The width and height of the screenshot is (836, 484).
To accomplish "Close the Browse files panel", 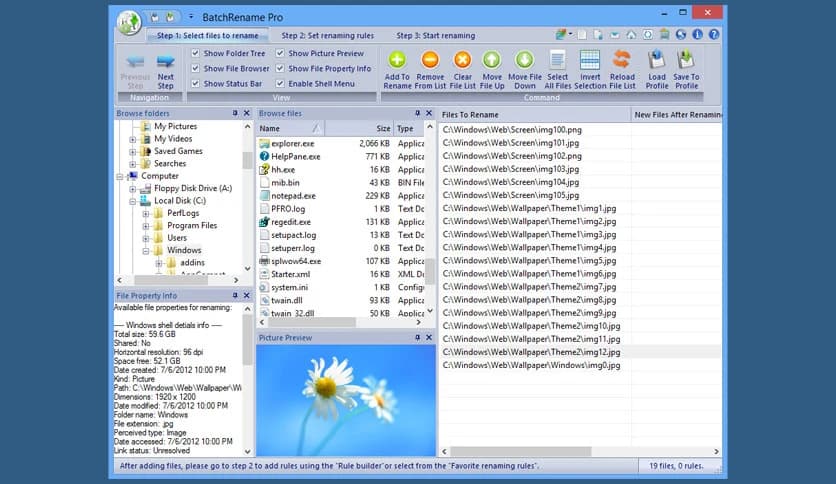I will (429, 113).
